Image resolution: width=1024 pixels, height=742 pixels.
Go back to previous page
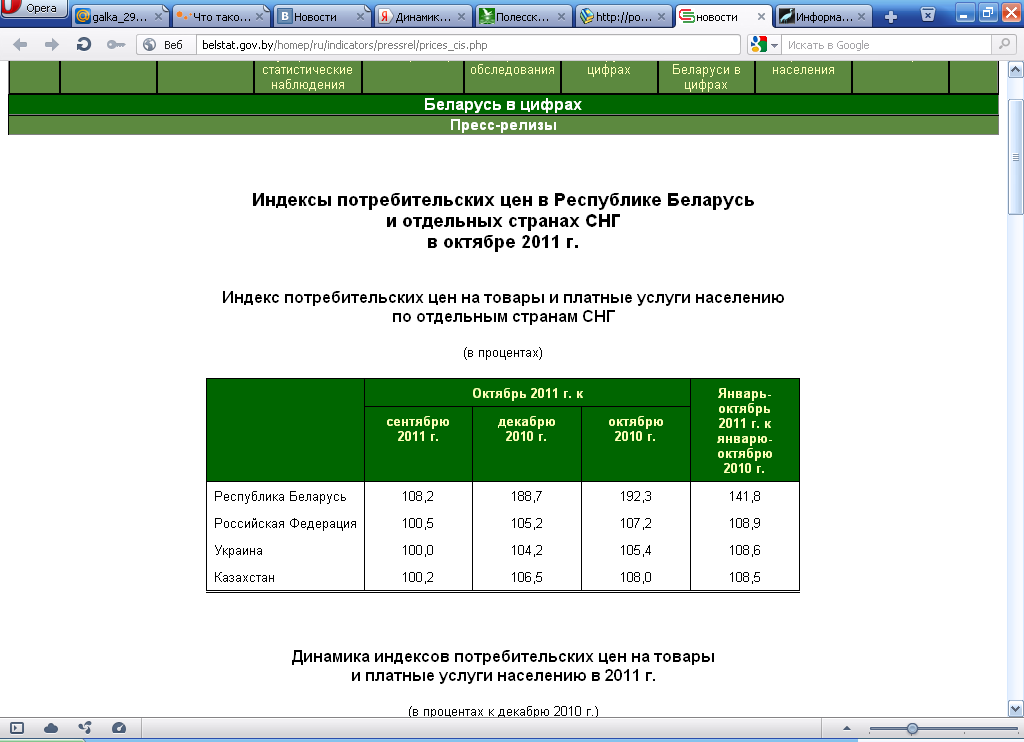(20, 44)
